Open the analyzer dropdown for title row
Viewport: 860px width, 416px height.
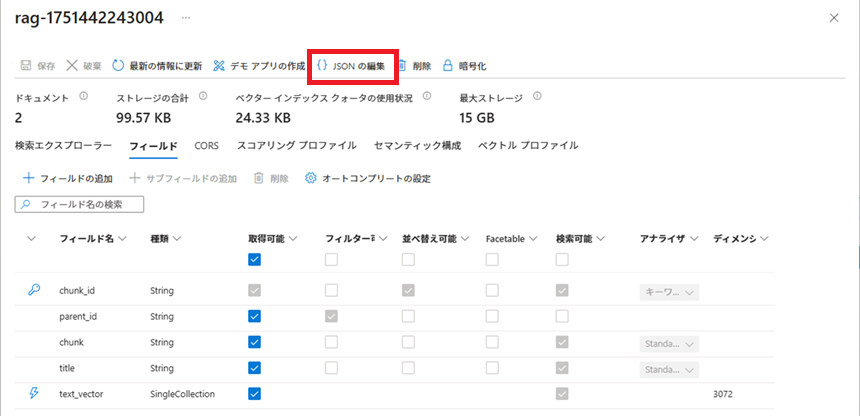point(669,369)
